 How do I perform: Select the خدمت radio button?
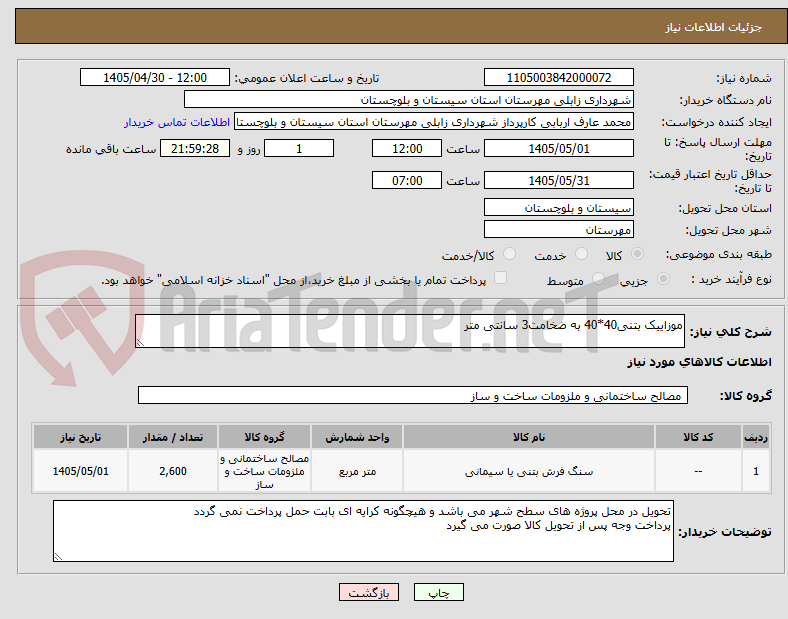[581, 254]
